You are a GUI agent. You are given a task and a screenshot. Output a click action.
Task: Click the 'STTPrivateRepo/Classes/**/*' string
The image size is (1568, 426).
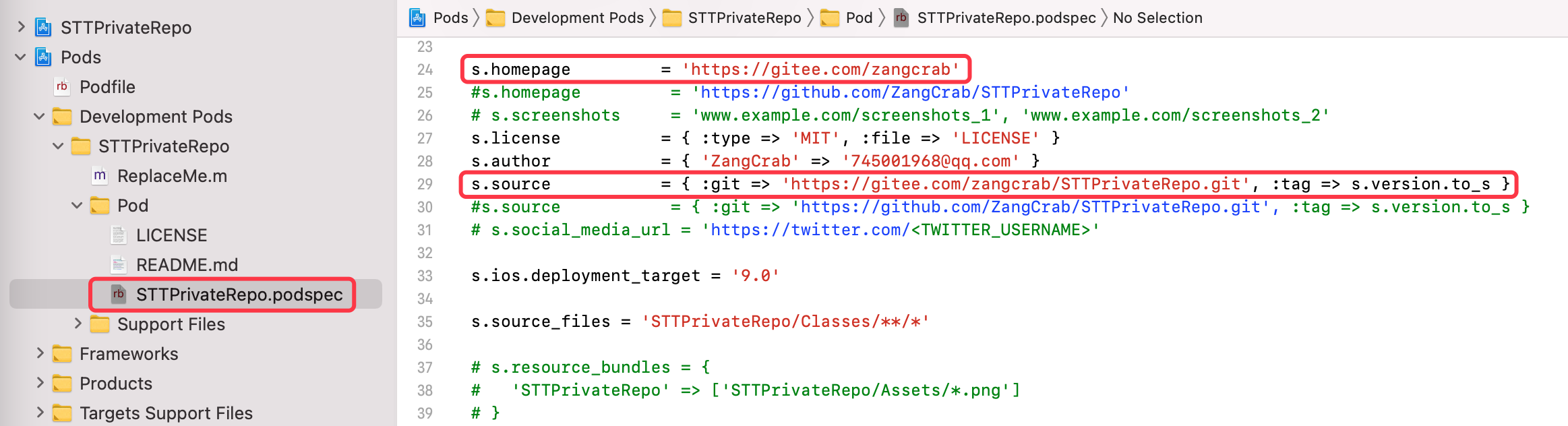click(x=785, y=322)
